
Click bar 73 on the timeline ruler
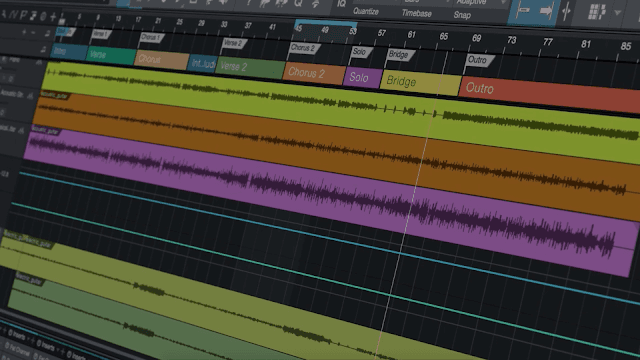(511, 40)
